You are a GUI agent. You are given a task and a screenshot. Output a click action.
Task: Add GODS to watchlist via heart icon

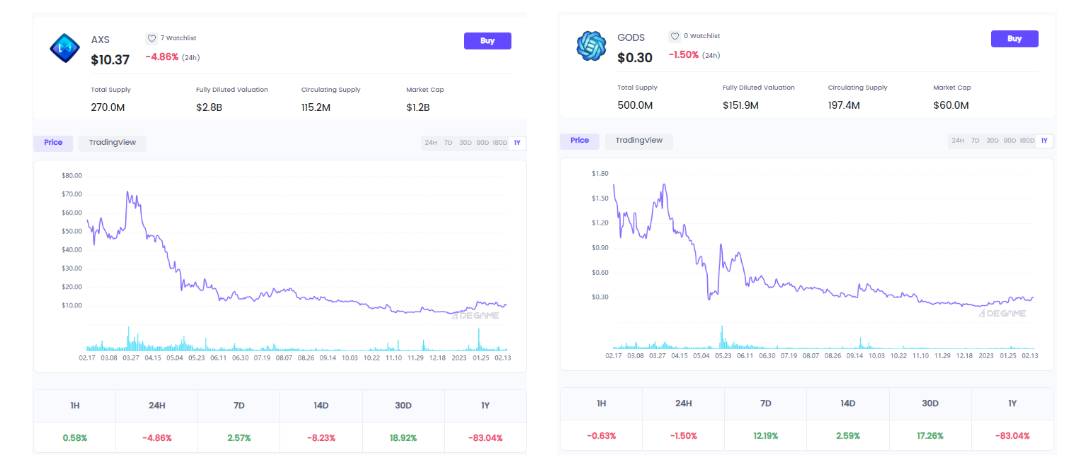(675, 37)
